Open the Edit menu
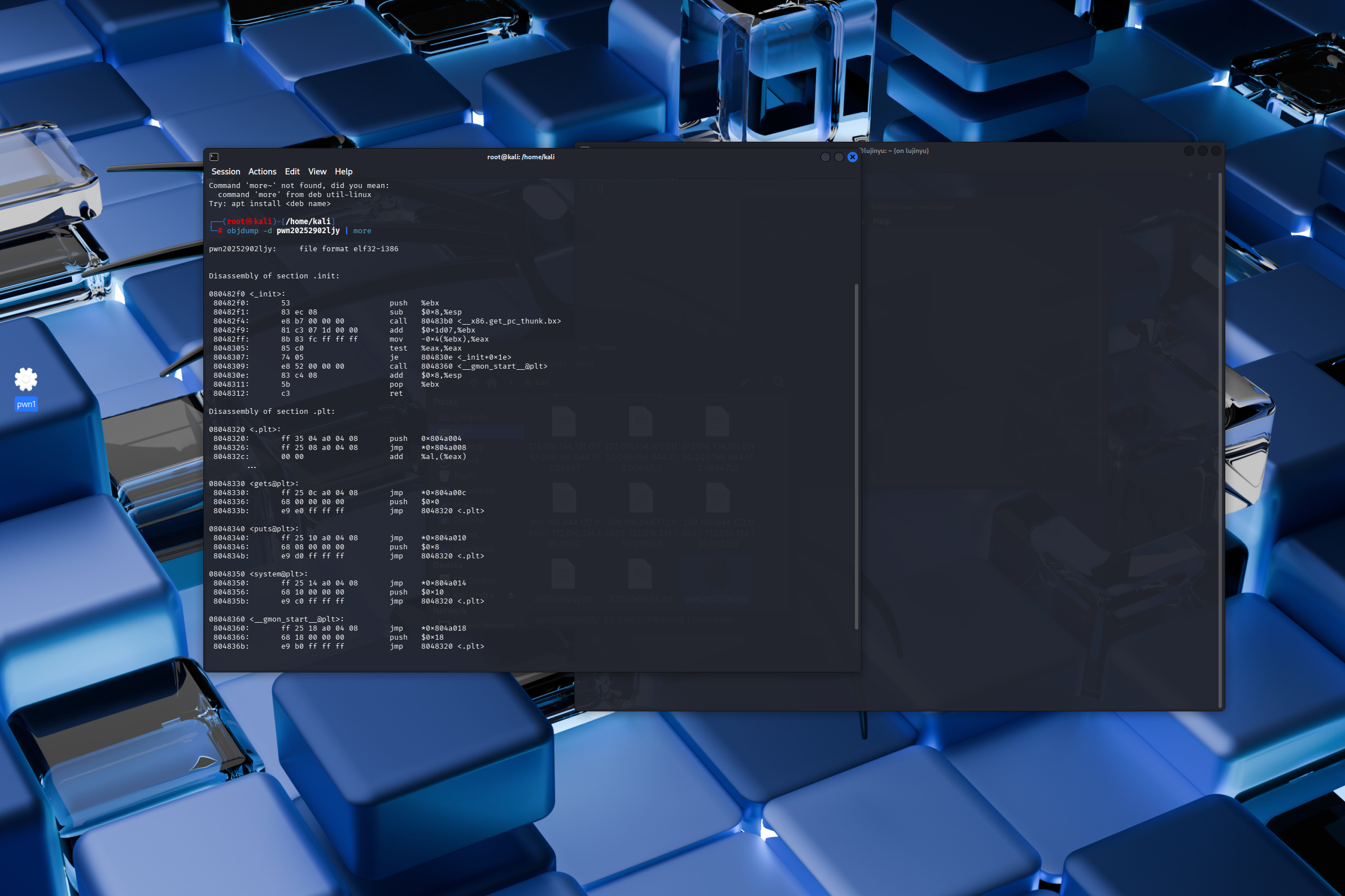The height and width of the screenshot is (896, 1345). (292, 172)
